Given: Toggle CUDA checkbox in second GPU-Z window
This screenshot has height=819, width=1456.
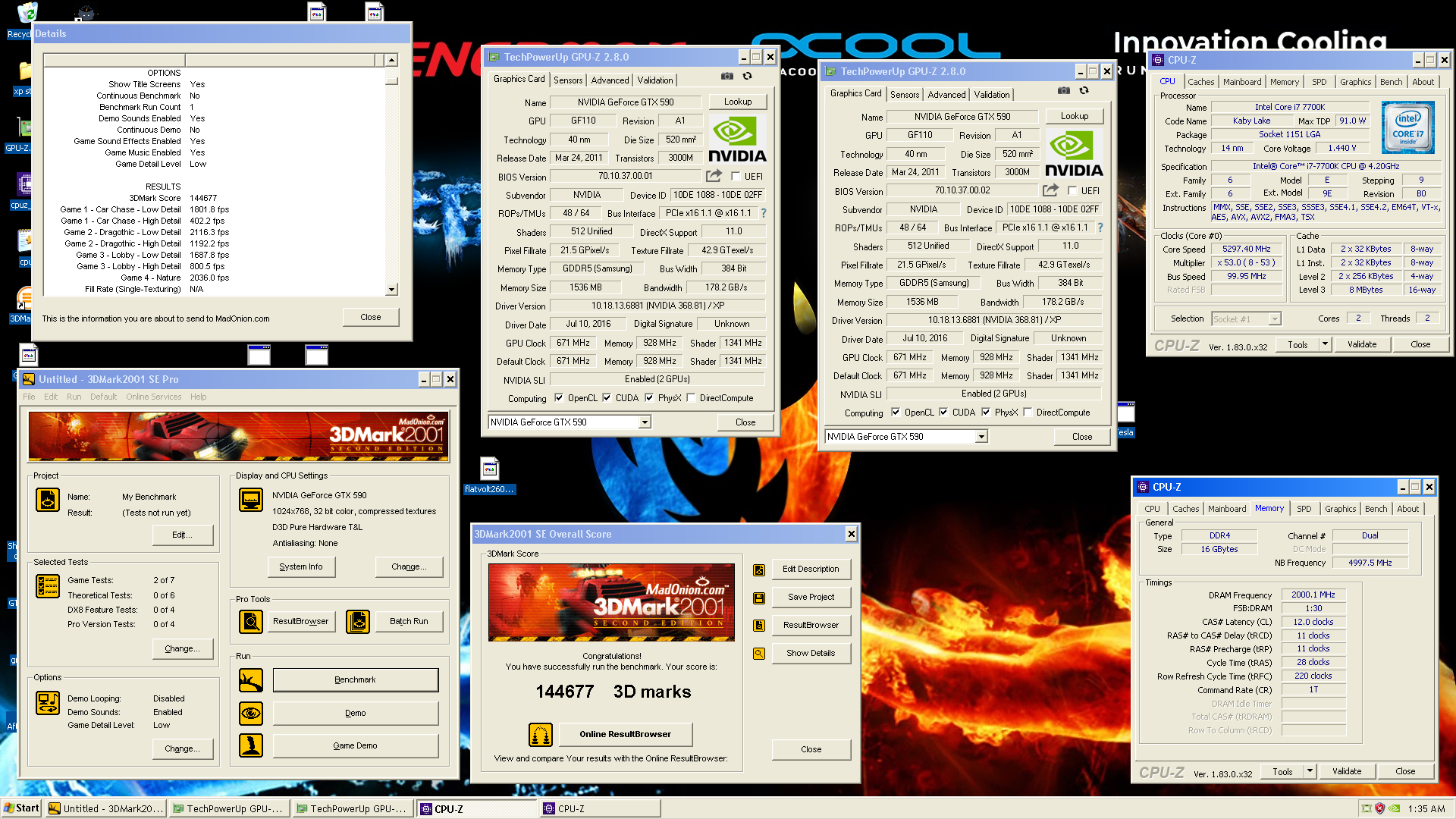Looking at the screenshot, I should coord(943,412).
